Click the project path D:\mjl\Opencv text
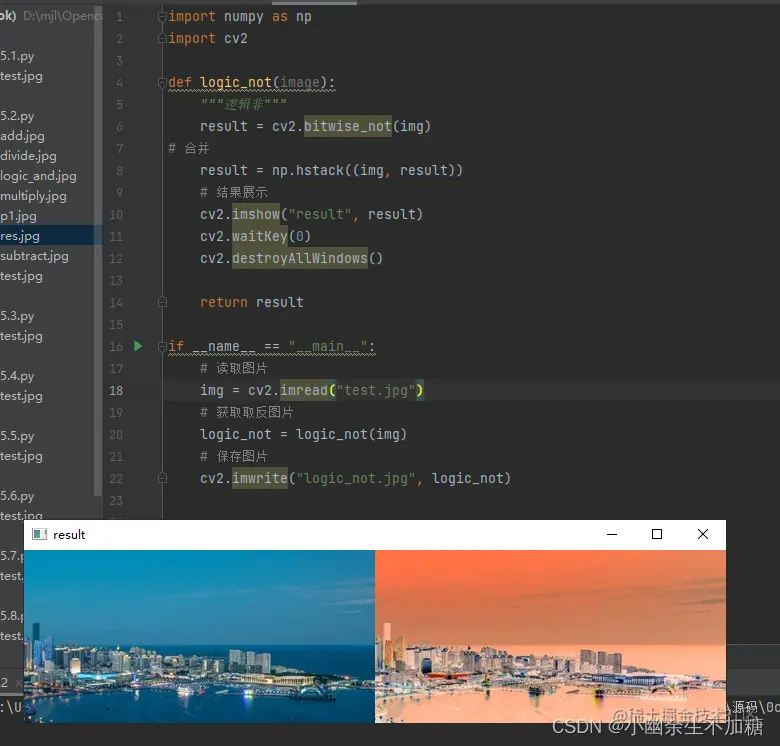Viewport: 780px width, 746px height. (62, 16)
